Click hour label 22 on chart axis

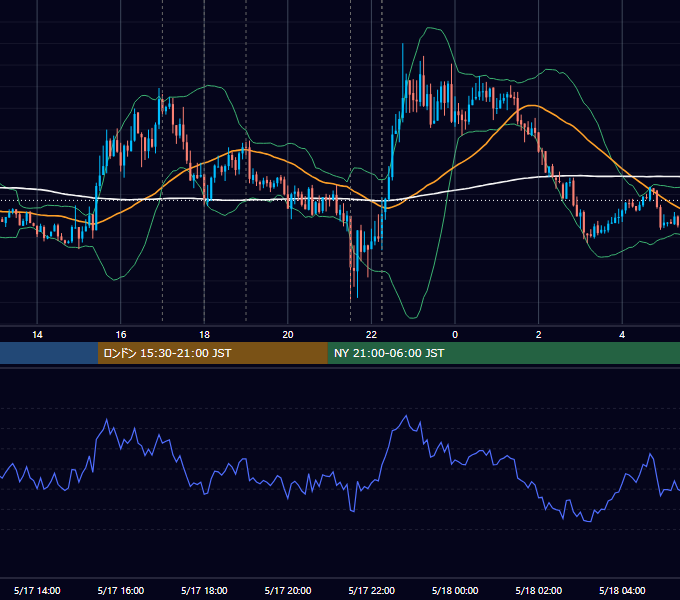[372, 335]
